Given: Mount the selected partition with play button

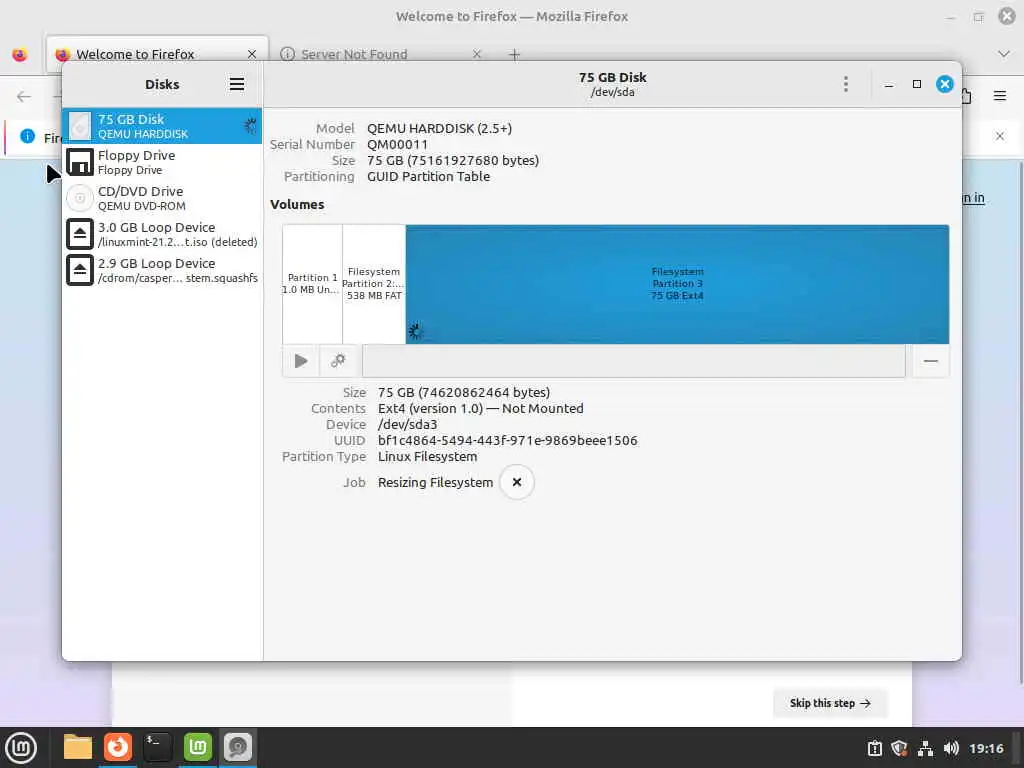Looking at the screenshot, I should pyautogui.click(x=301, y=361).
